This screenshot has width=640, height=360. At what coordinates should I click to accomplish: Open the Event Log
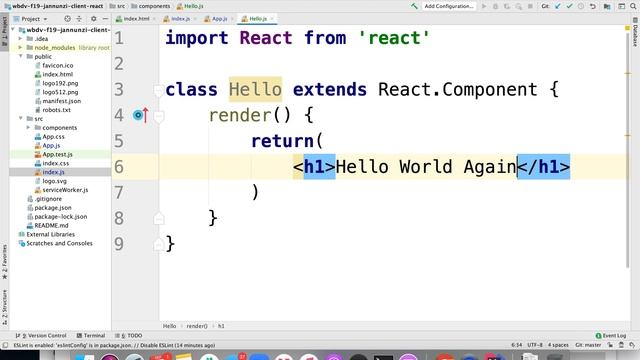[x=611, y=336]
